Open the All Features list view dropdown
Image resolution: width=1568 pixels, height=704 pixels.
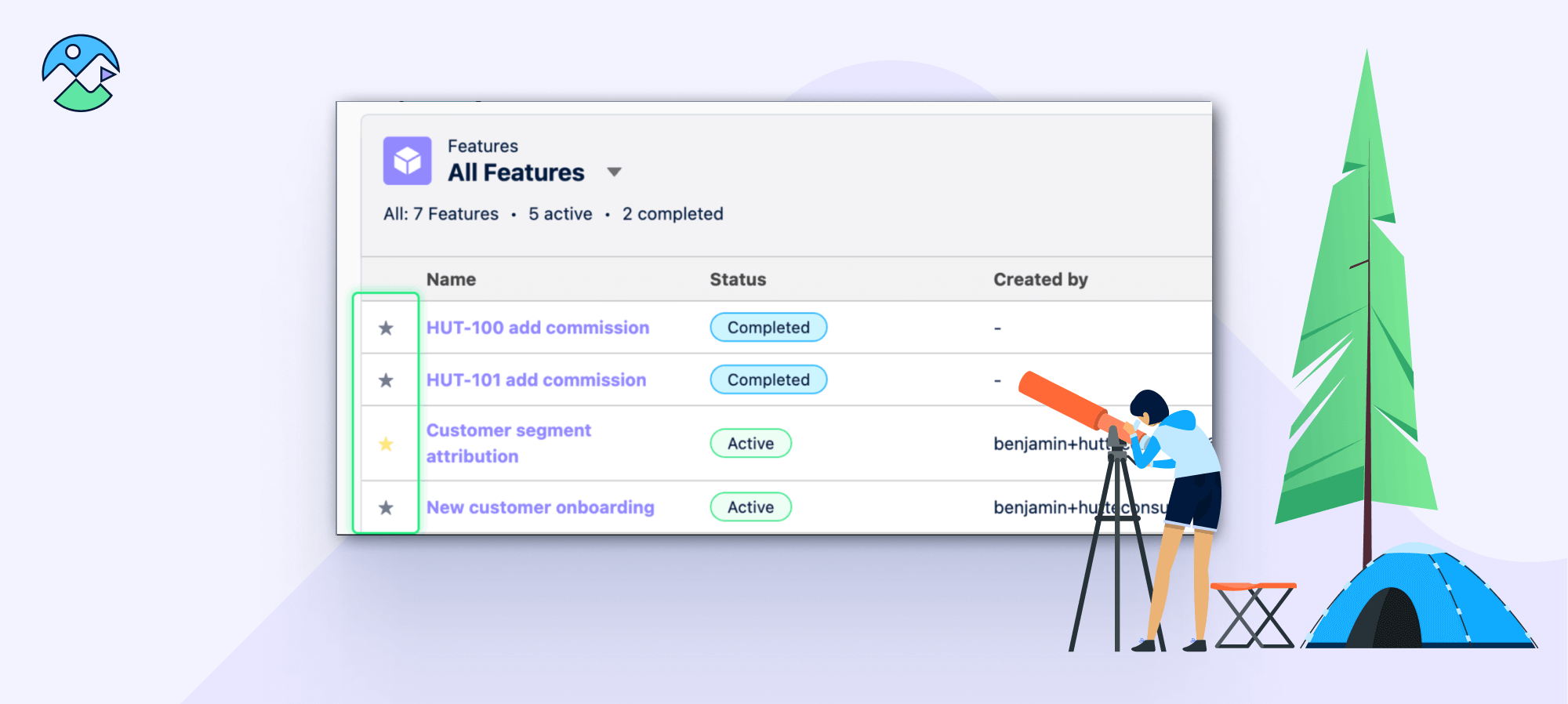point(615,172)
